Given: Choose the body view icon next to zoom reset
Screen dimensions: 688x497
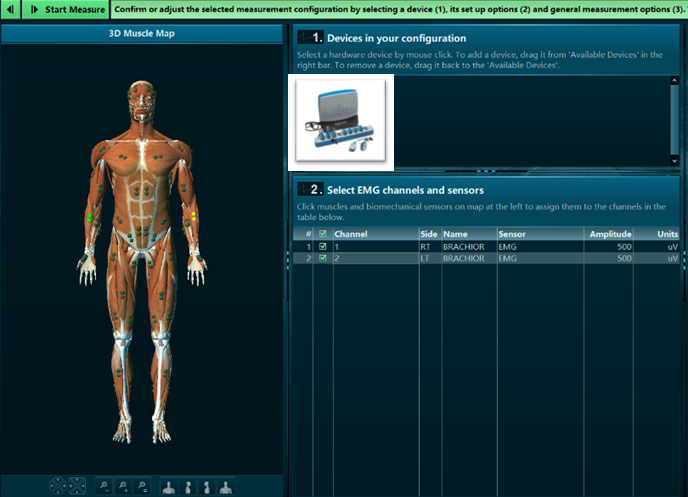Looking at the screenshot, I should [x=169, y=486].
